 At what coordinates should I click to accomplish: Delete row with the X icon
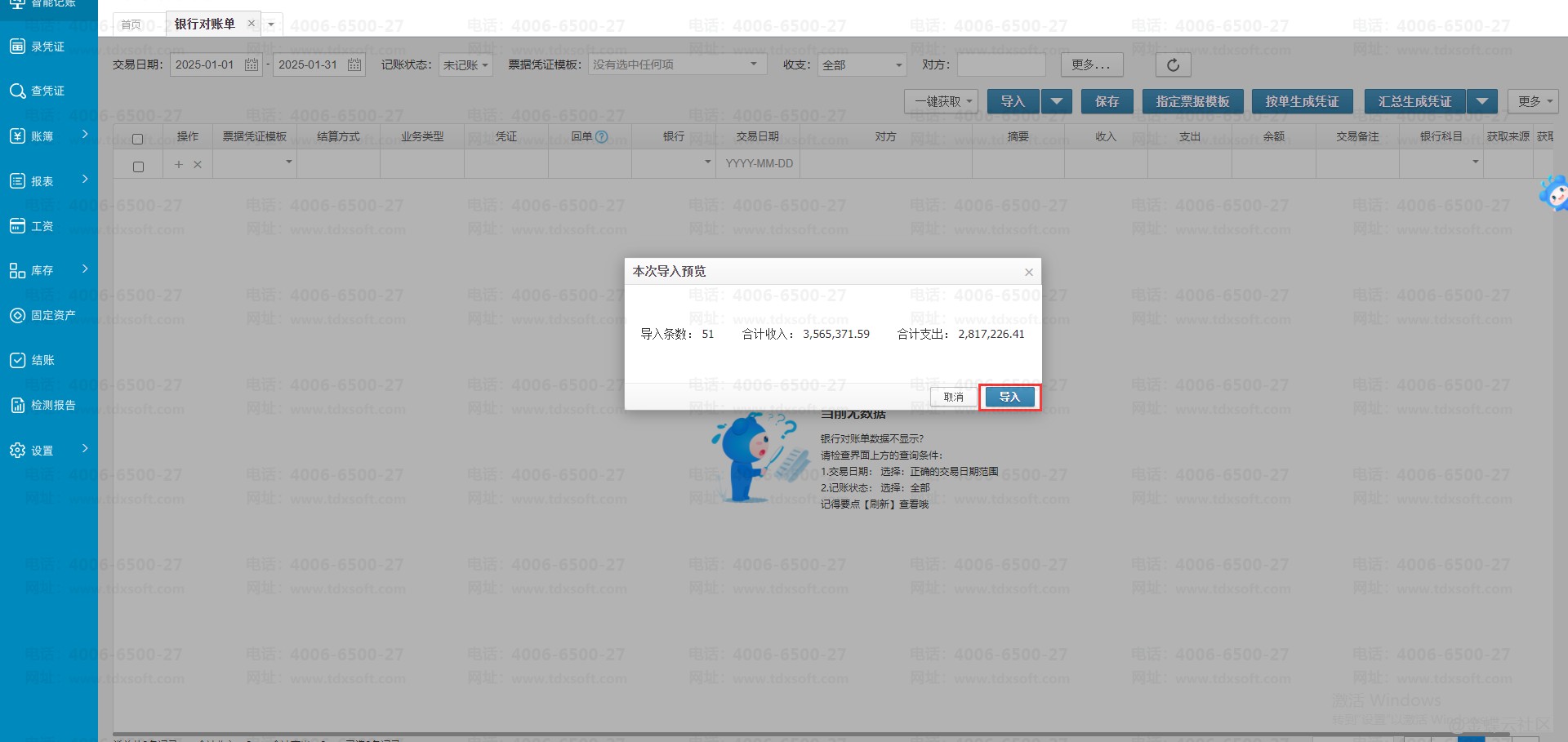click(198, 165)
